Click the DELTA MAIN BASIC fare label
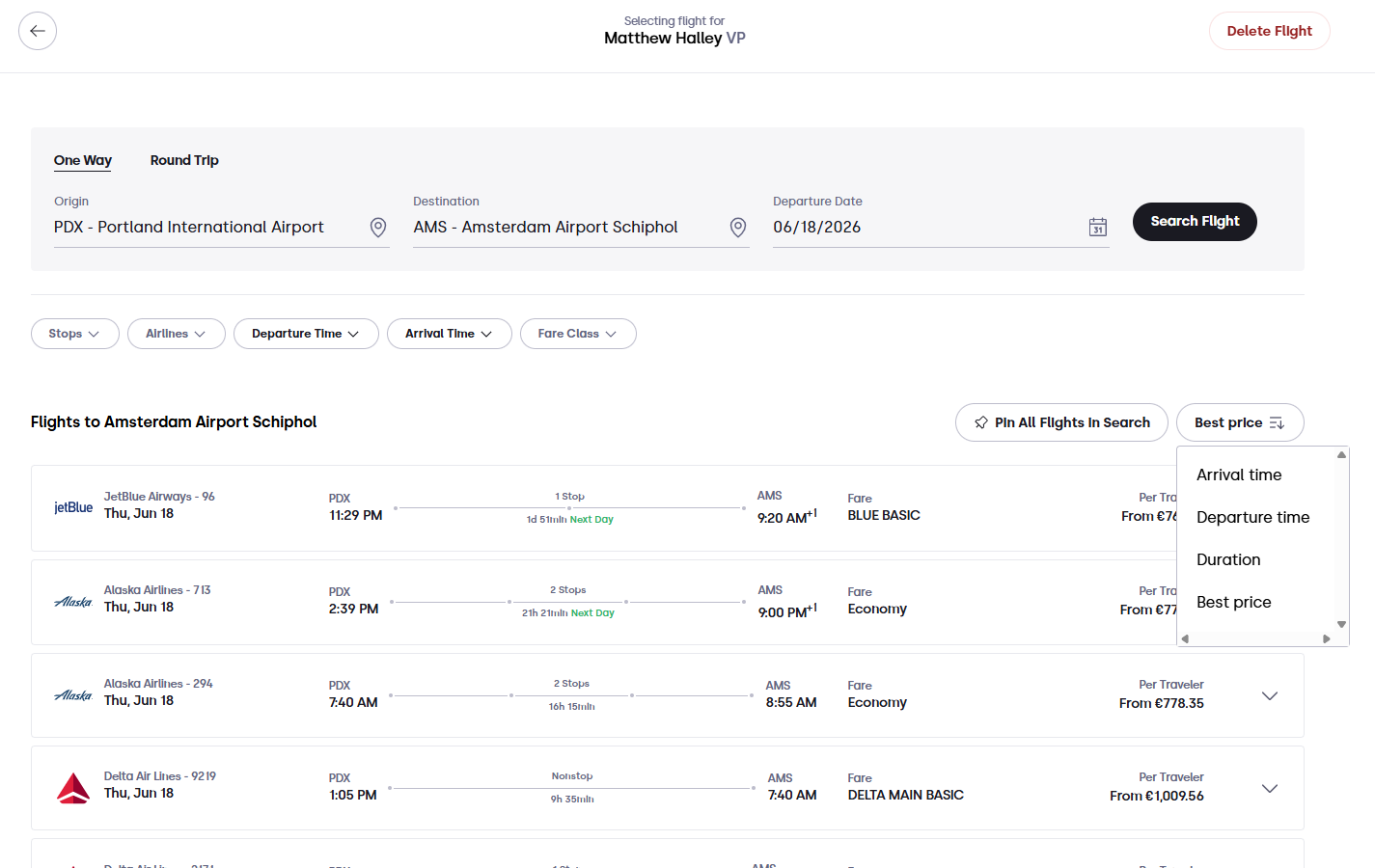The image size is (1375, 868). pyautogui.click(x=905, y=795)
